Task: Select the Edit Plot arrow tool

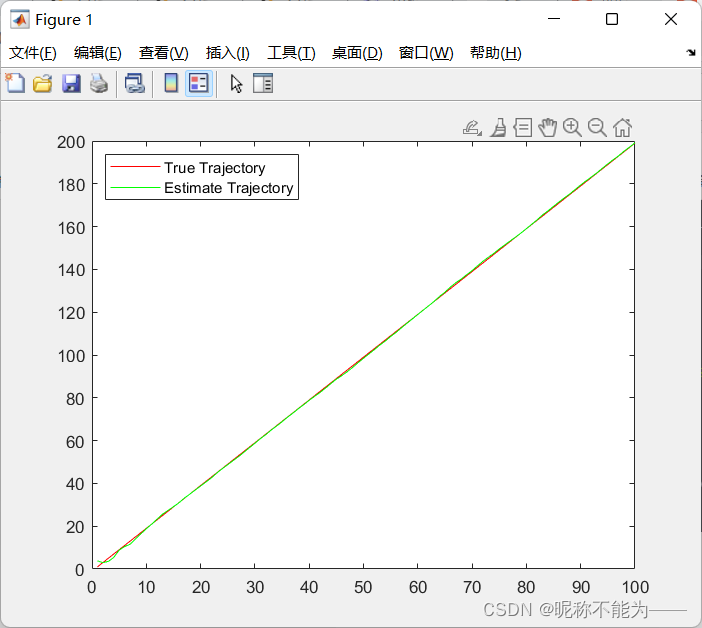Action: coord(236,84)
